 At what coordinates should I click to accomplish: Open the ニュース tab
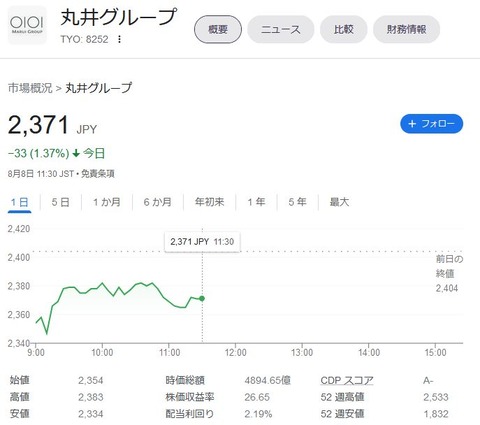[281, 29]
